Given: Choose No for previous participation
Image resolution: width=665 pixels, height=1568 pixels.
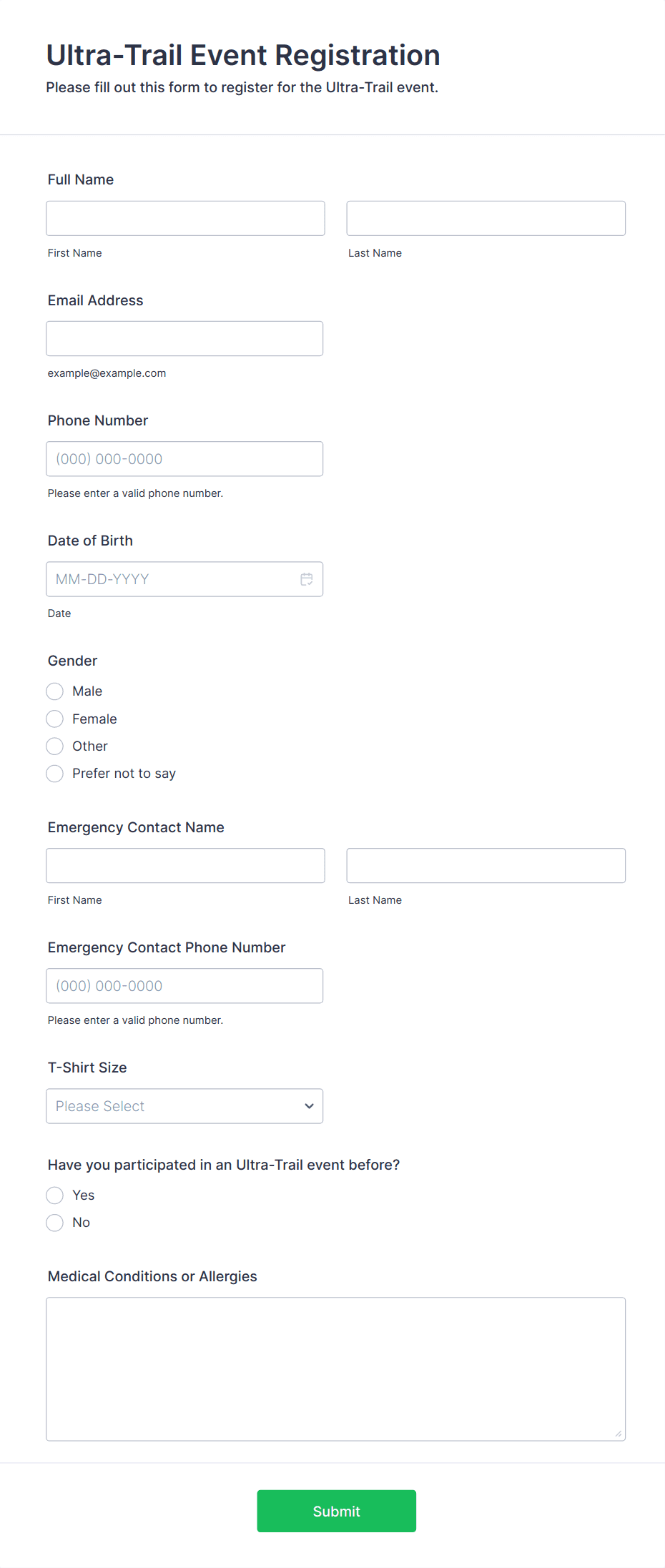Looking at the screenshot, I should pyautogui.click(x=54, y=1223).
